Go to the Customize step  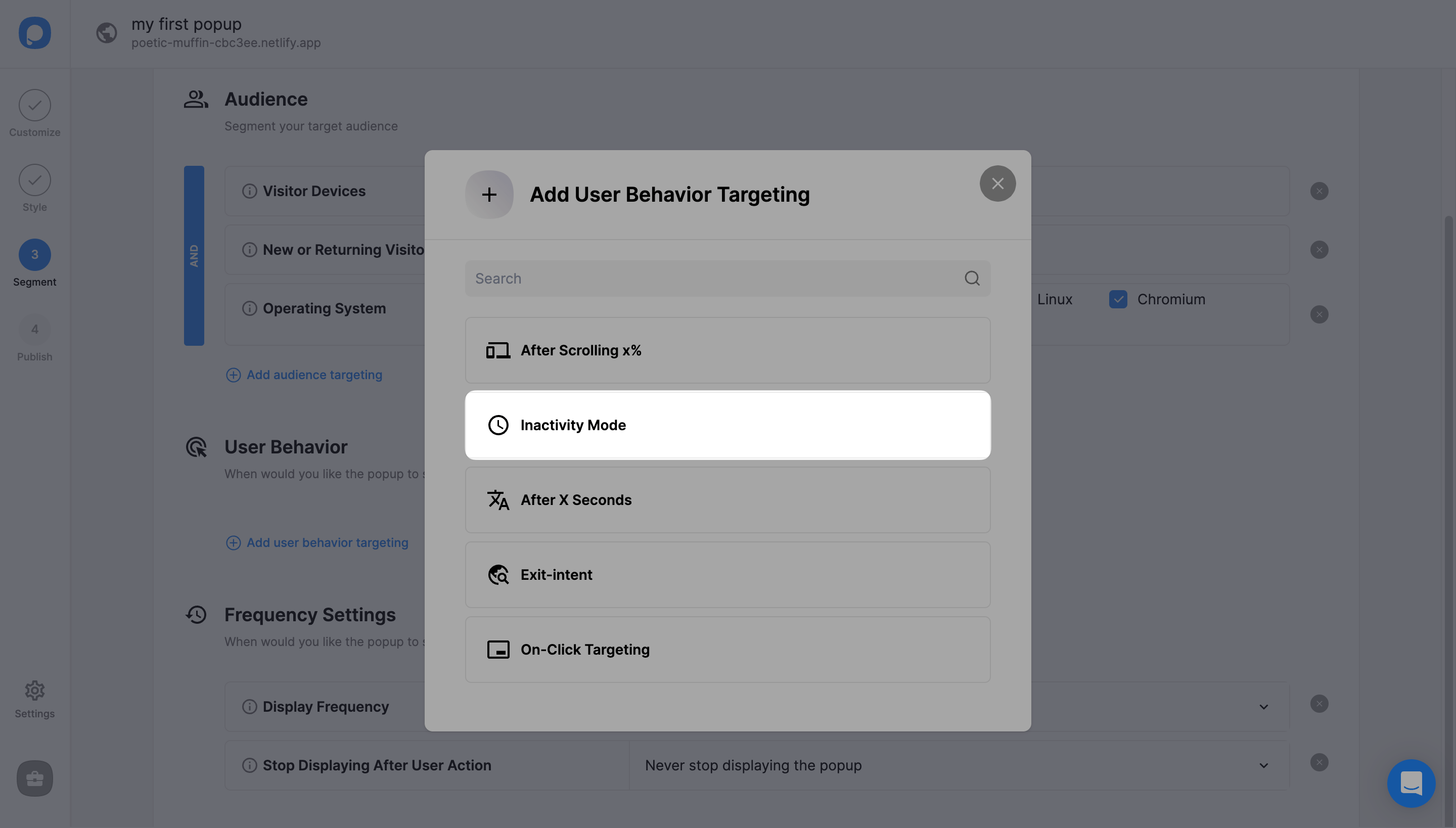click(35, 105)
